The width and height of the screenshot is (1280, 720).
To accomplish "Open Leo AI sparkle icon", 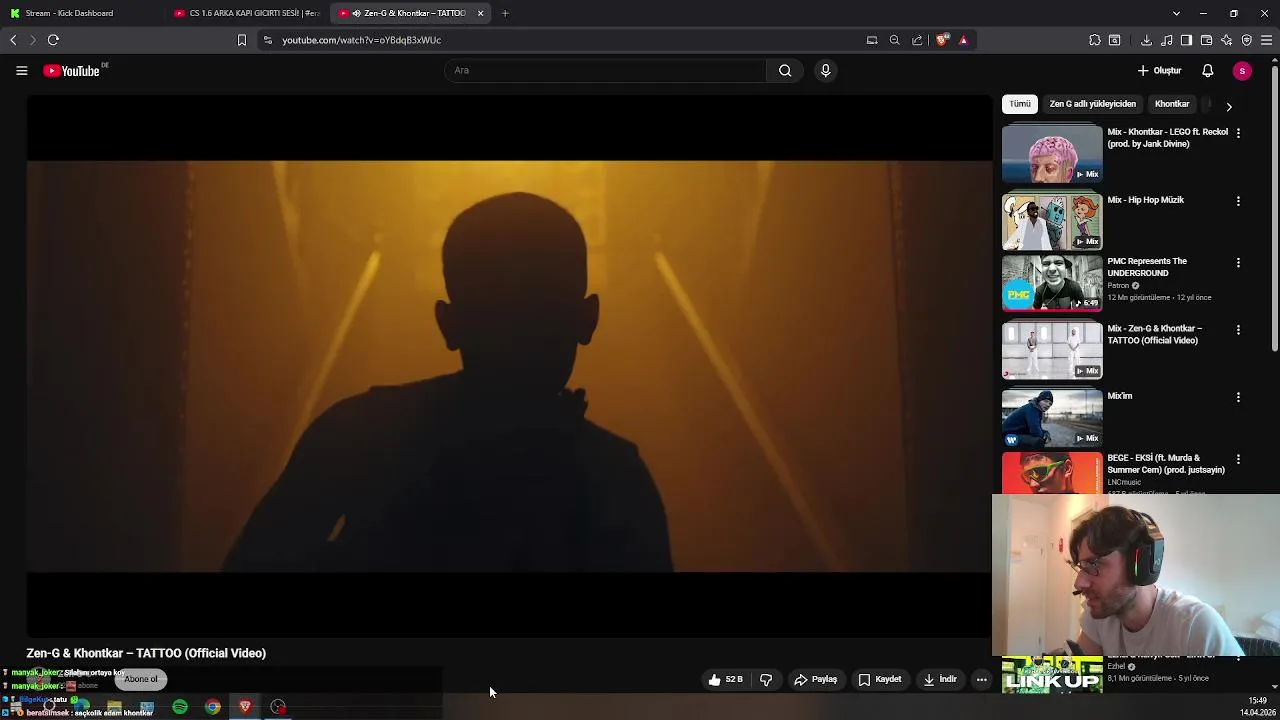I will [1226, 40].
